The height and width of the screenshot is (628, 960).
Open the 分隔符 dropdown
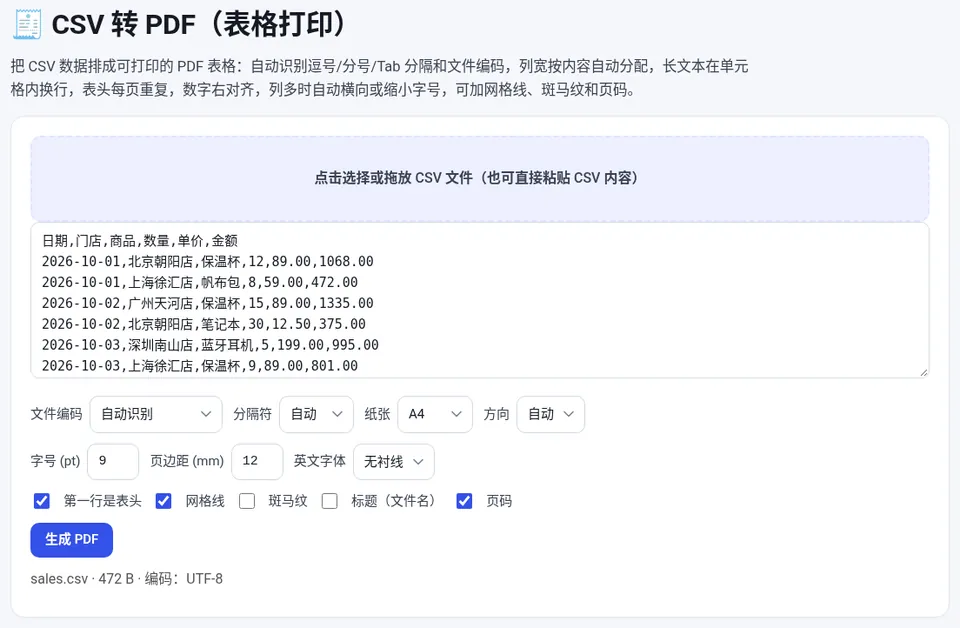click(x=317, y=414)
